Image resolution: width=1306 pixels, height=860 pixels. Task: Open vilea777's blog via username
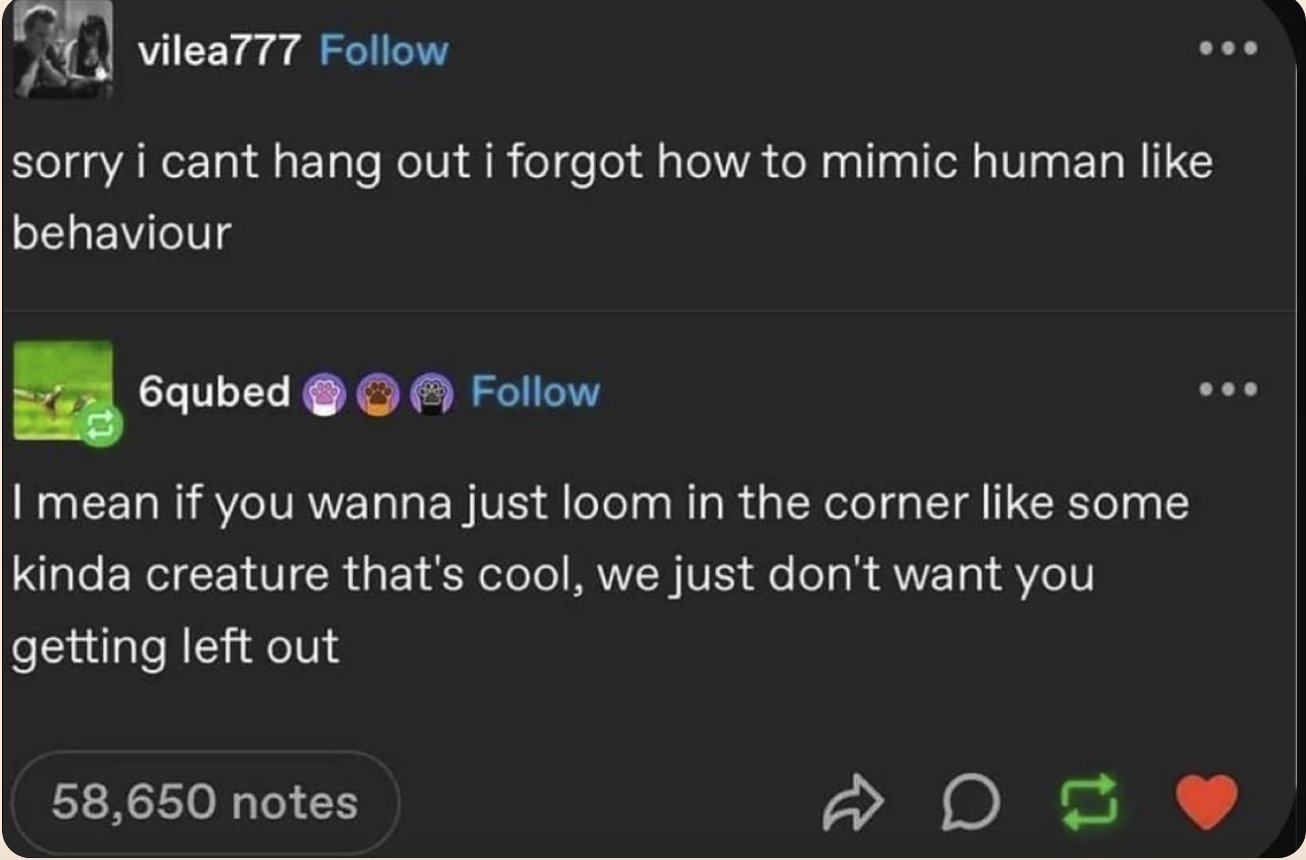[218, 50]
